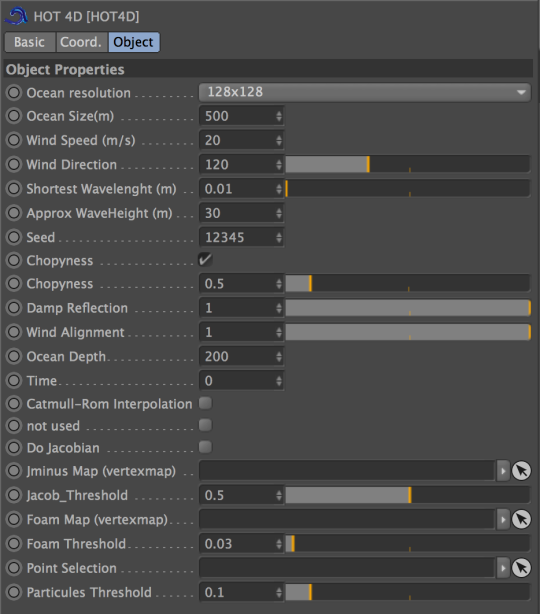
Task: Open Point Selection field triangle menu
Action: click(x=503, y=568)
